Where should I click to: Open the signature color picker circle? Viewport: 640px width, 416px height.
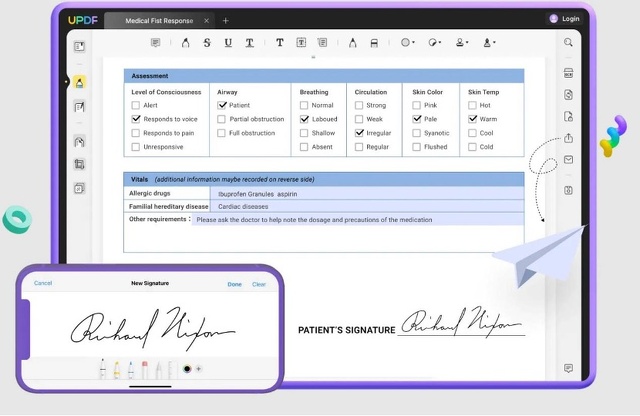(187, 369)
